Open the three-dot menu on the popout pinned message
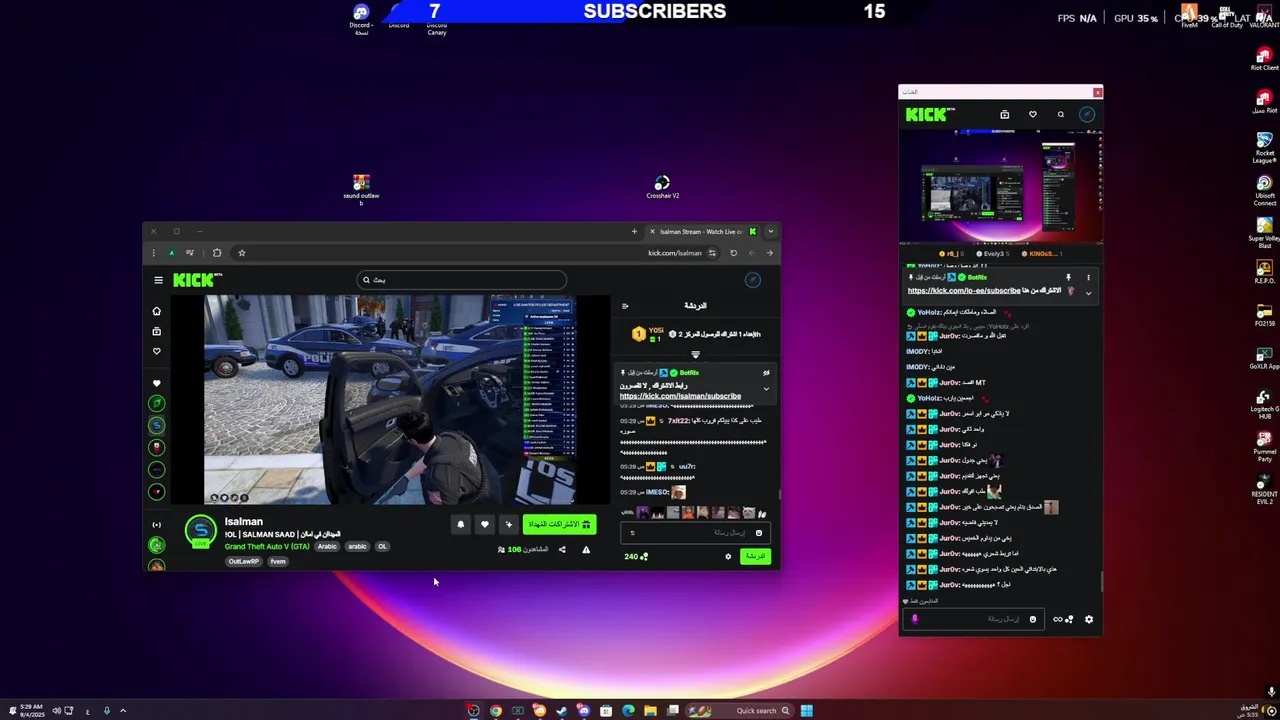 pyautogui.click(x=1088, y=277)
